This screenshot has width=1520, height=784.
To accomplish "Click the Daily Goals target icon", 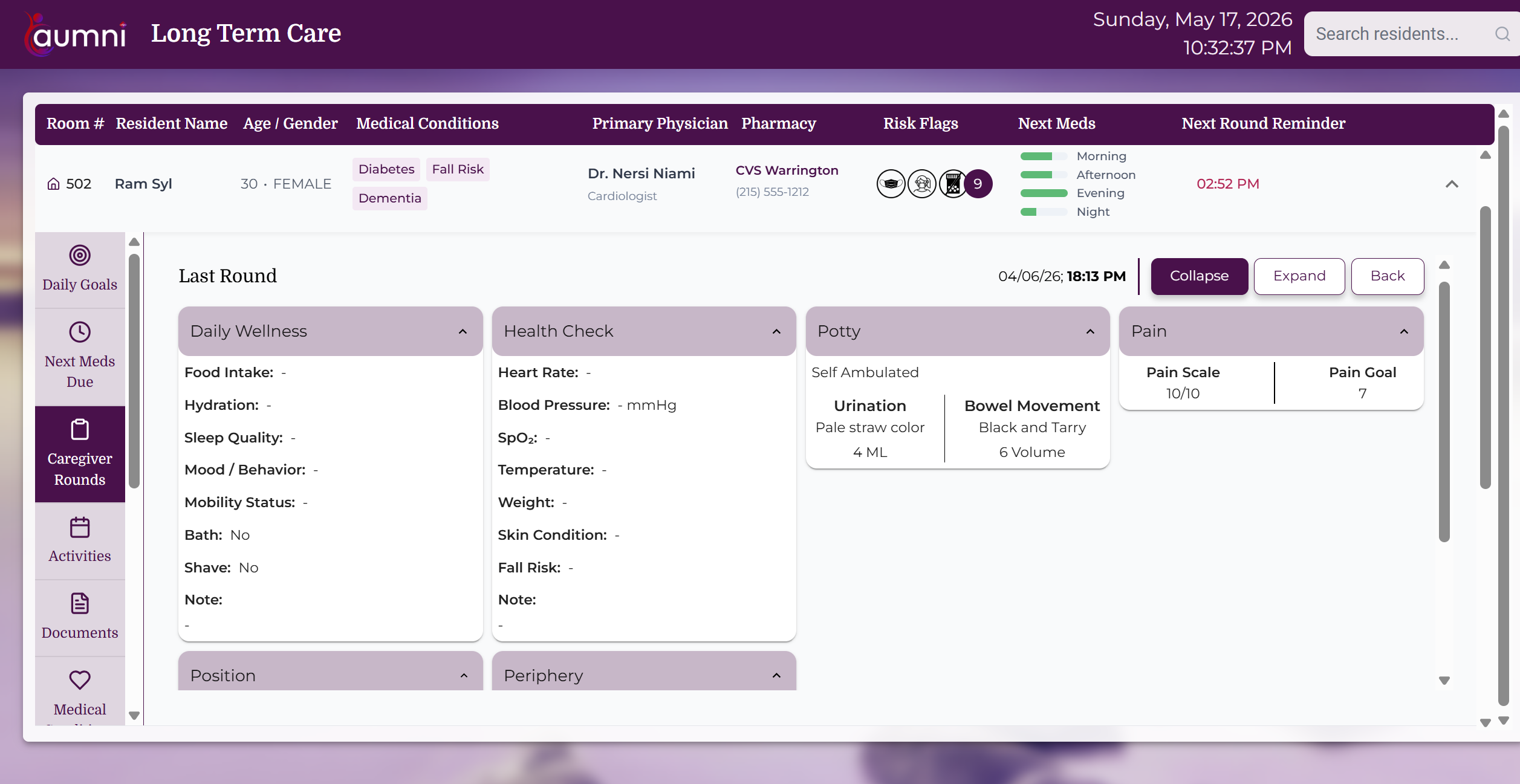I will pos(80,255).
